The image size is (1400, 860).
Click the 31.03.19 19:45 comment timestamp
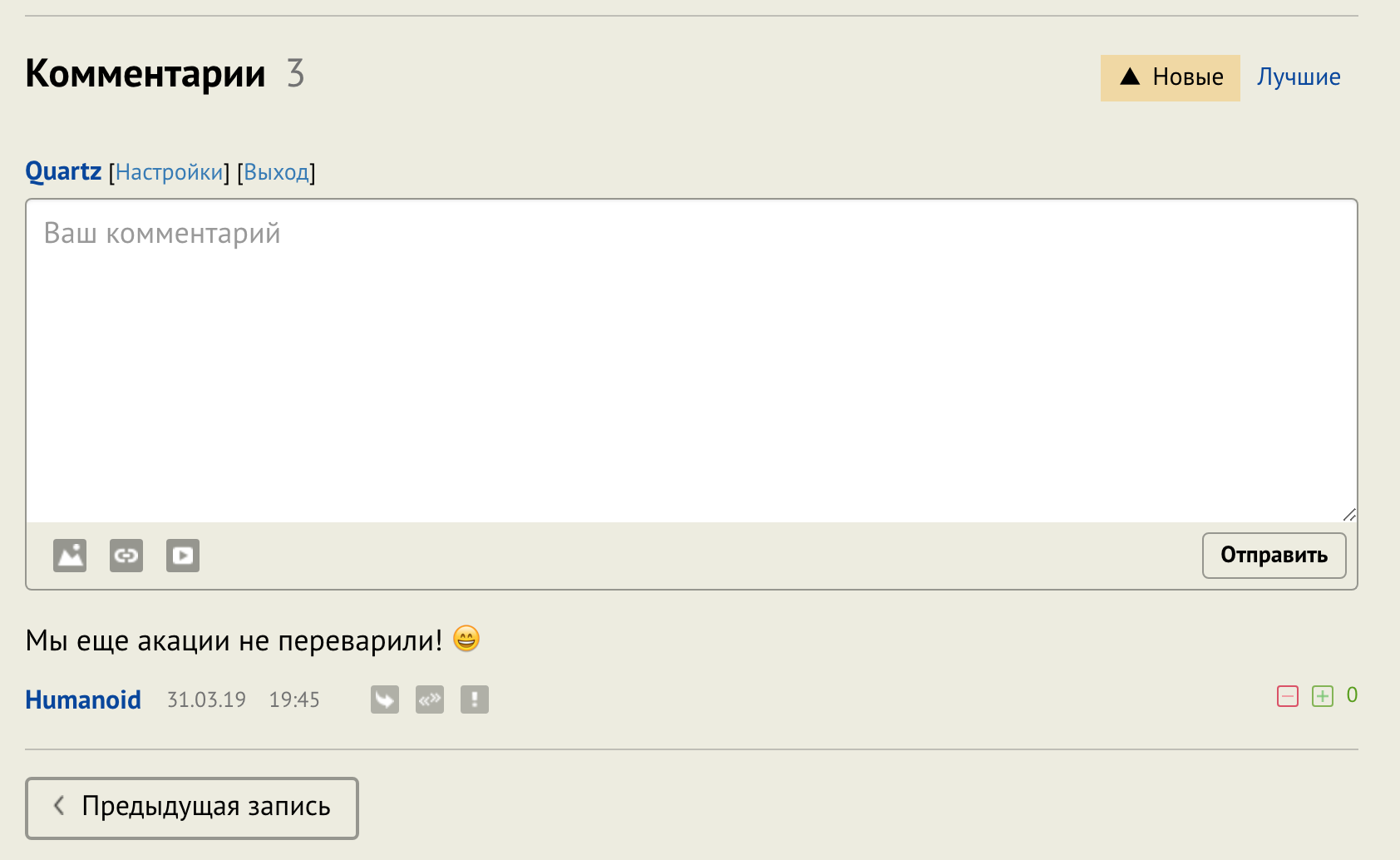244,700
